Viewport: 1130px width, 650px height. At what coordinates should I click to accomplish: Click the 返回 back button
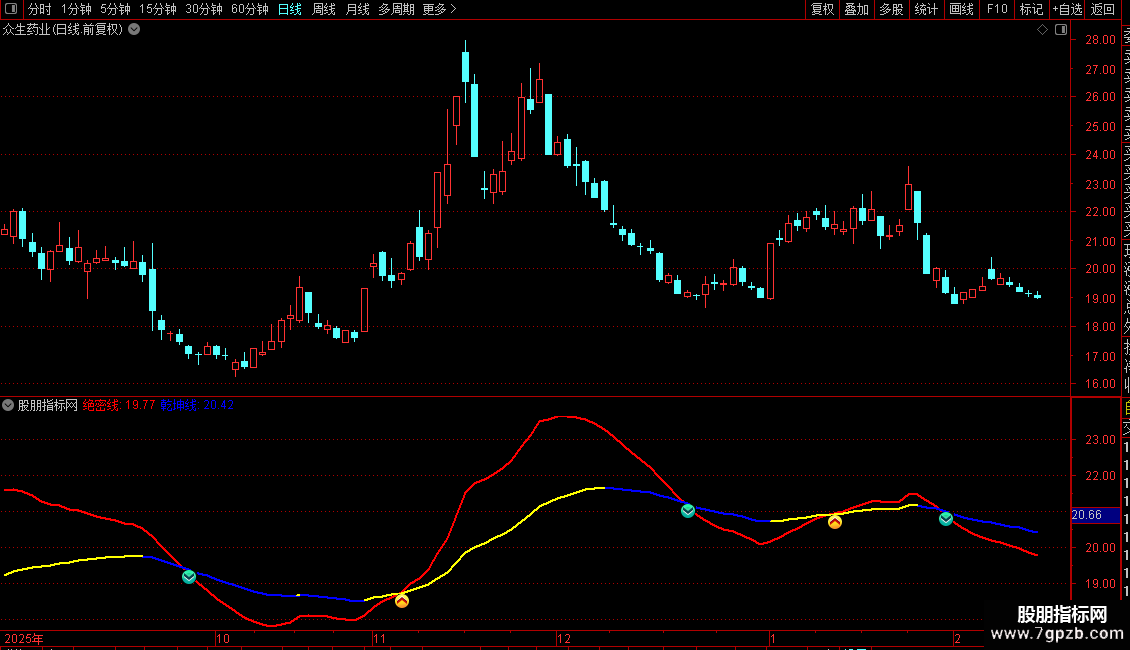(x=1103, y=9)
